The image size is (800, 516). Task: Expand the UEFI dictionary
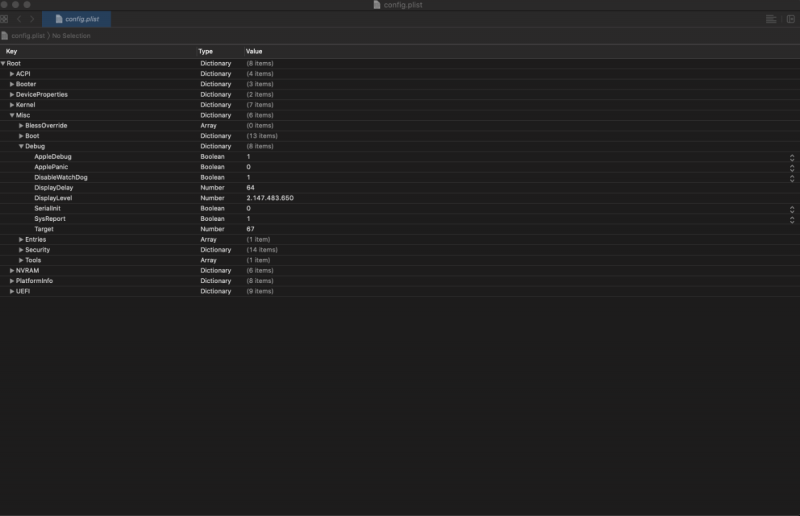point(12,291)
